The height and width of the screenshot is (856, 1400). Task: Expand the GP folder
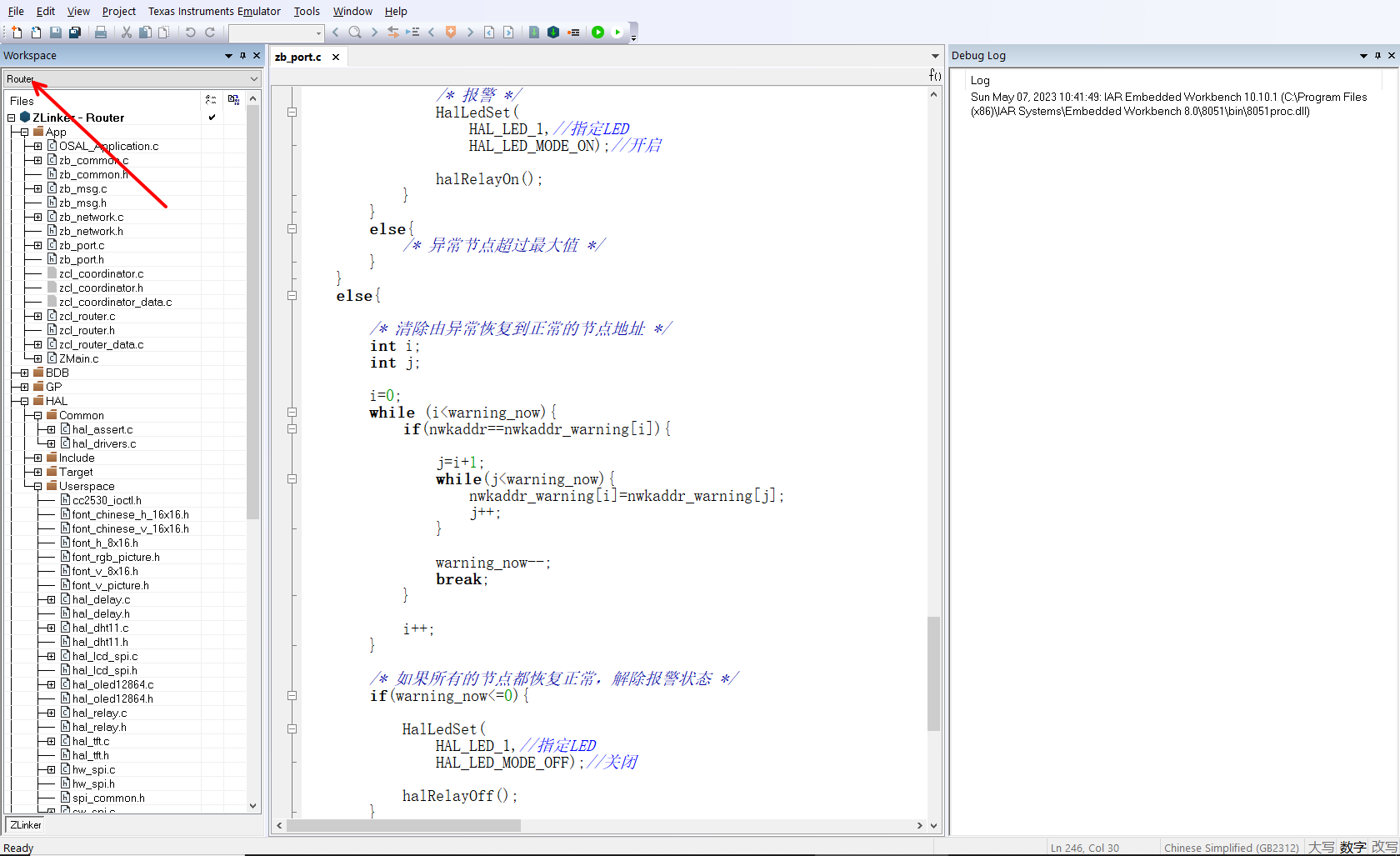[x=24, y=387]
